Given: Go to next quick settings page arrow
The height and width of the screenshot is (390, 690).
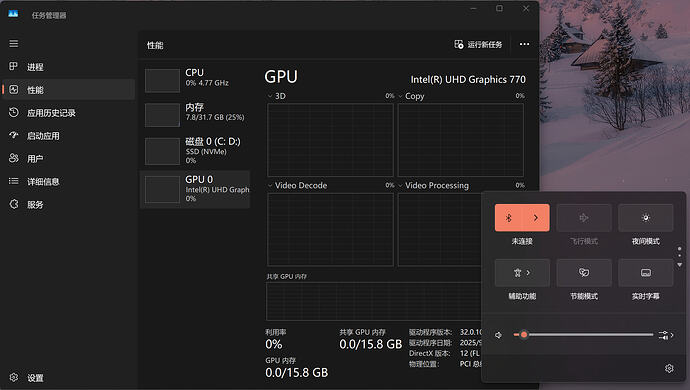Looking at the screenshot, I should pyautogui.click(x=679, y=265).
